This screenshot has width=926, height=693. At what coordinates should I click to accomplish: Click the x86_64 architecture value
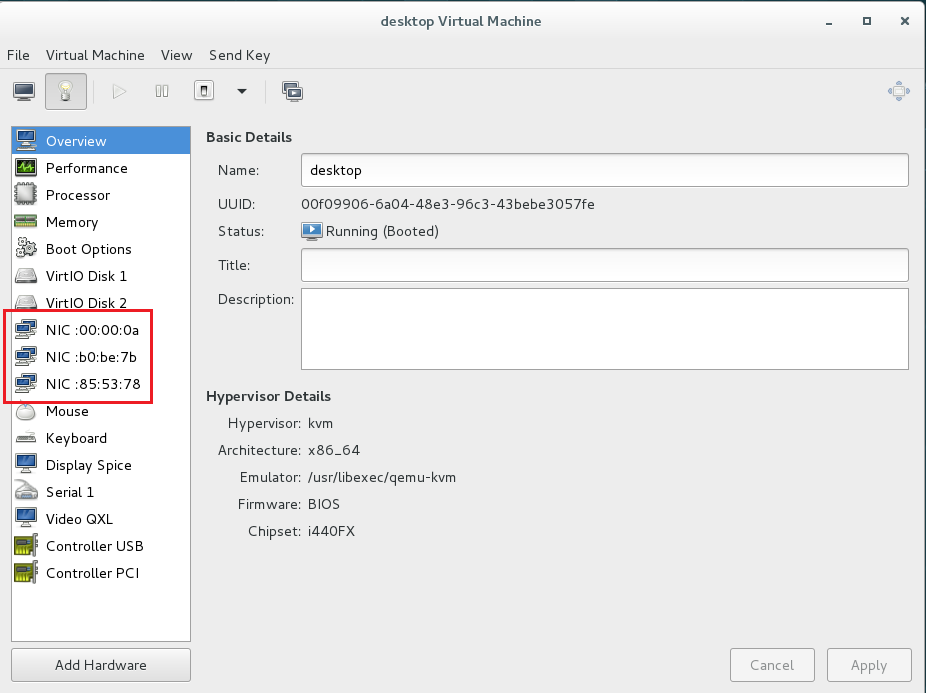[334, 450]
